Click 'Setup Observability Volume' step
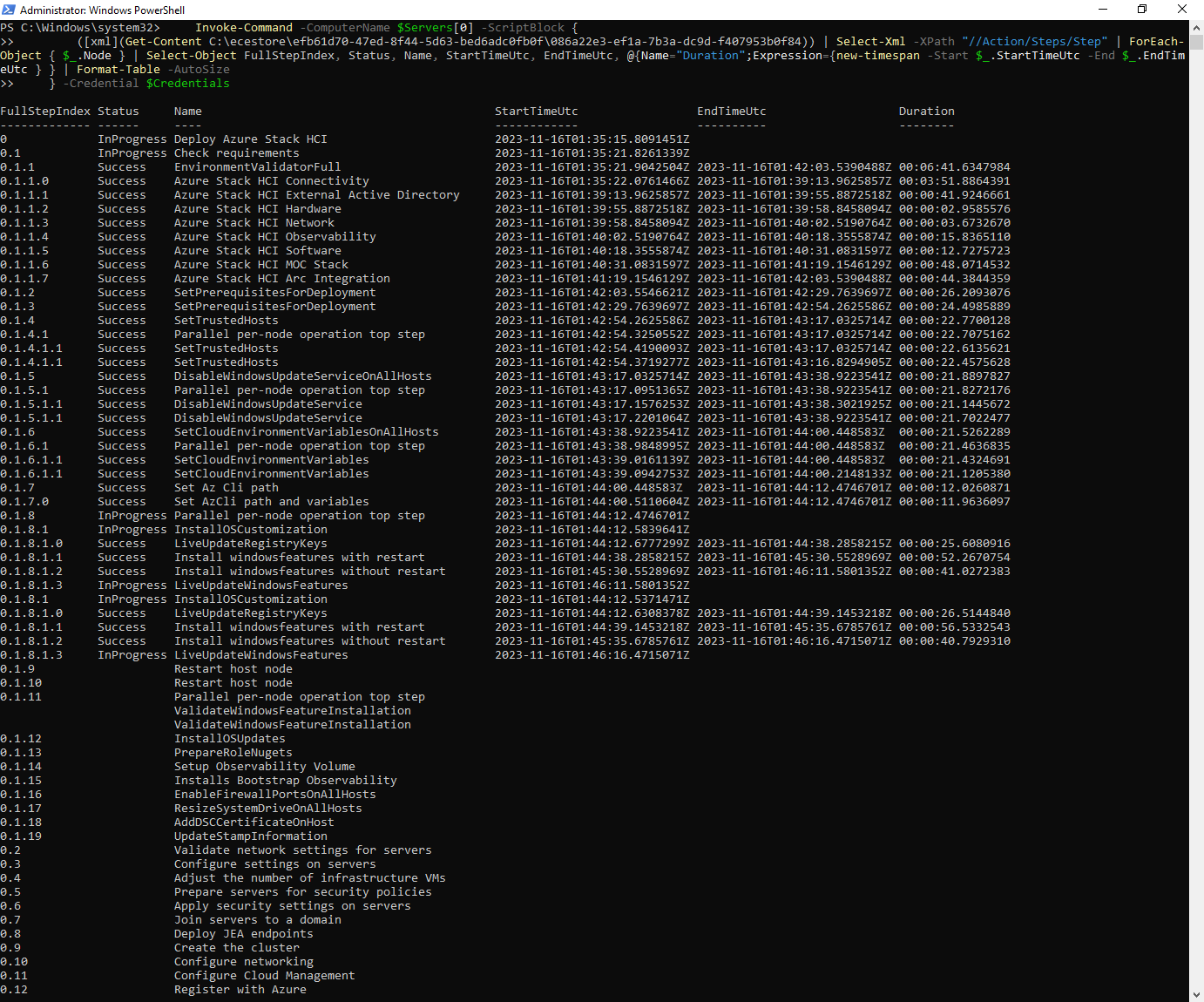 coord(265,767)
